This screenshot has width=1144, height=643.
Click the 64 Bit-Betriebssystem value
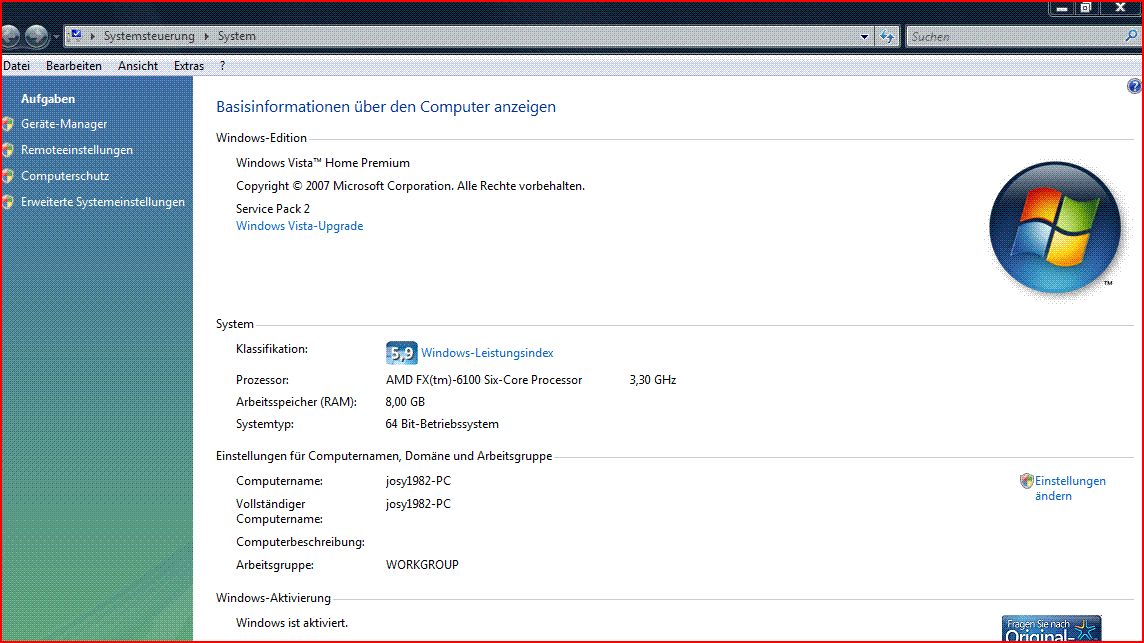pyautogui.click(x=442, y=424)
